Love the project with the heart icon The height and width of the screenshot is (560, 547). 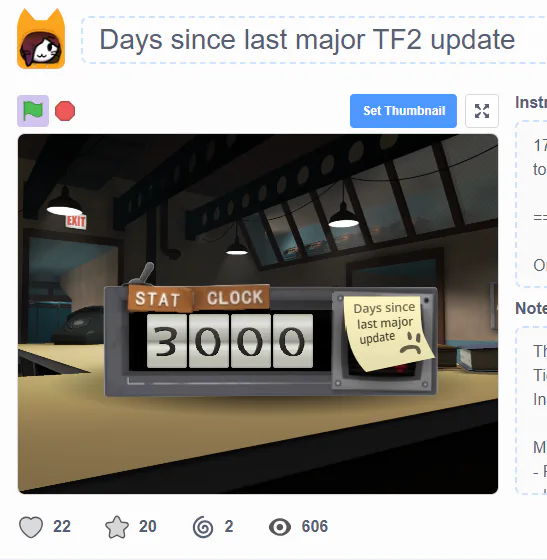tap(31, 526)
